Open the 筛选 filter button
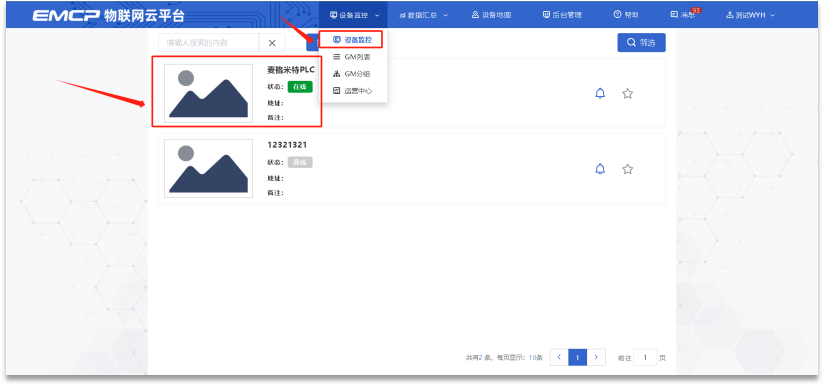The image size is (824, 386). point(641,43)
